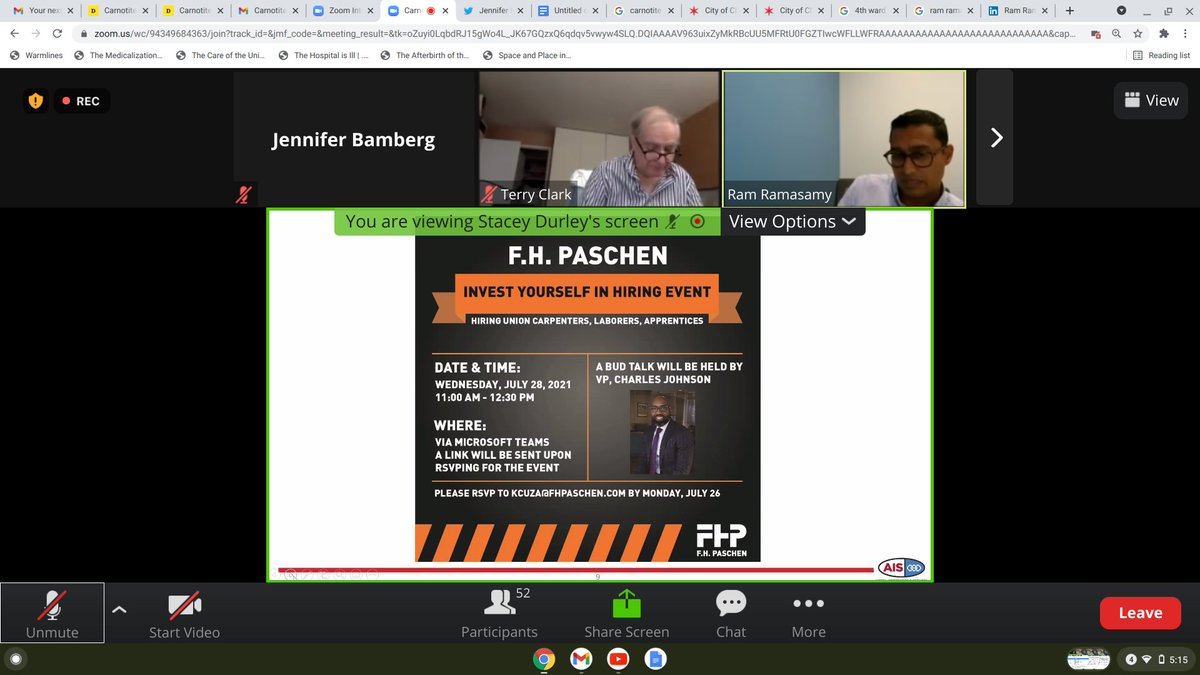Image resolution: width=1200 pixels, height=675 pixels.
Task: Open the page zoom magnifier icon
Action: [x=1115, y=33]
